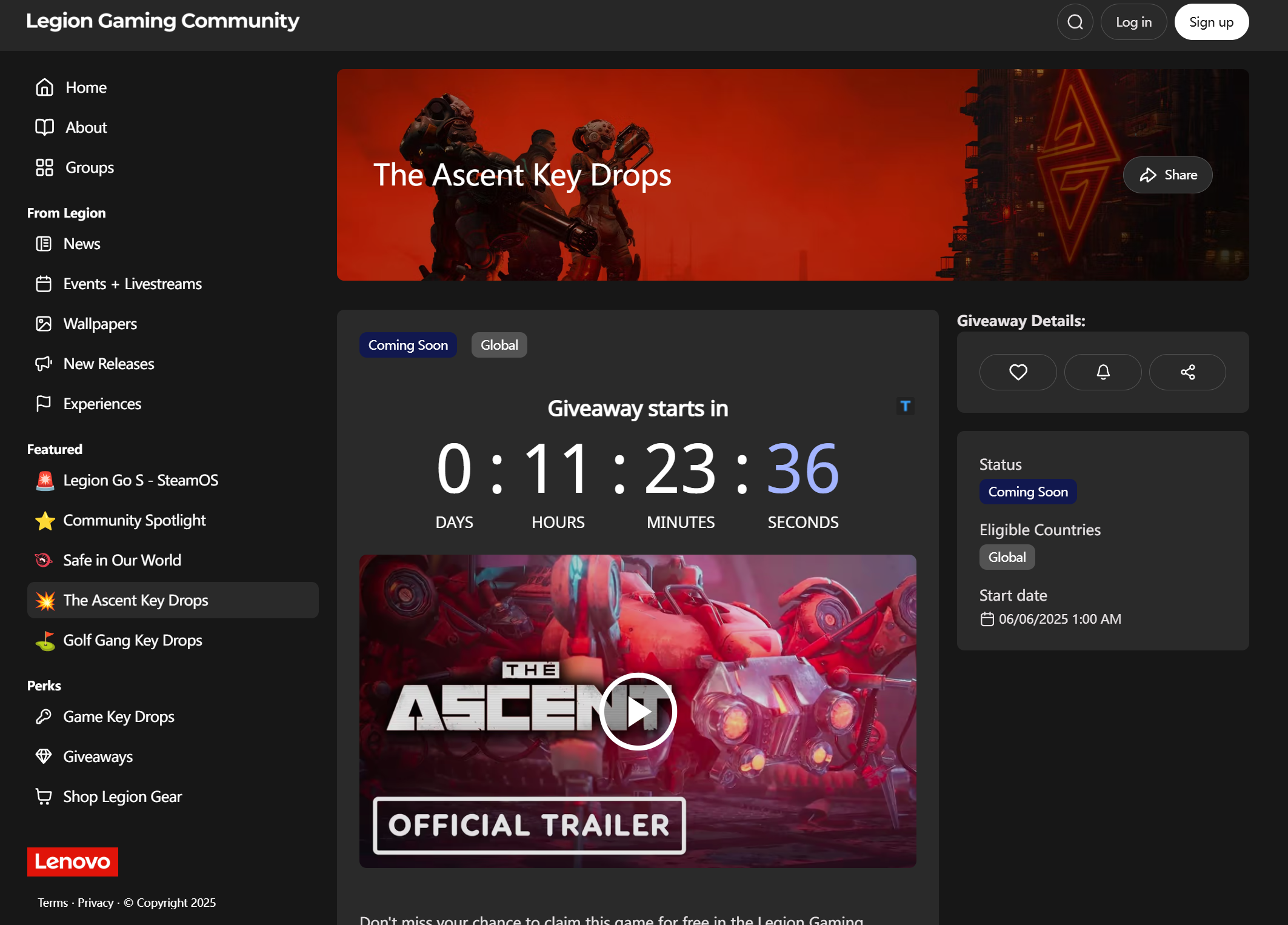This screenshot has width=1288, height=925.
Task: Click the About book icon
Action: [44, 127]
